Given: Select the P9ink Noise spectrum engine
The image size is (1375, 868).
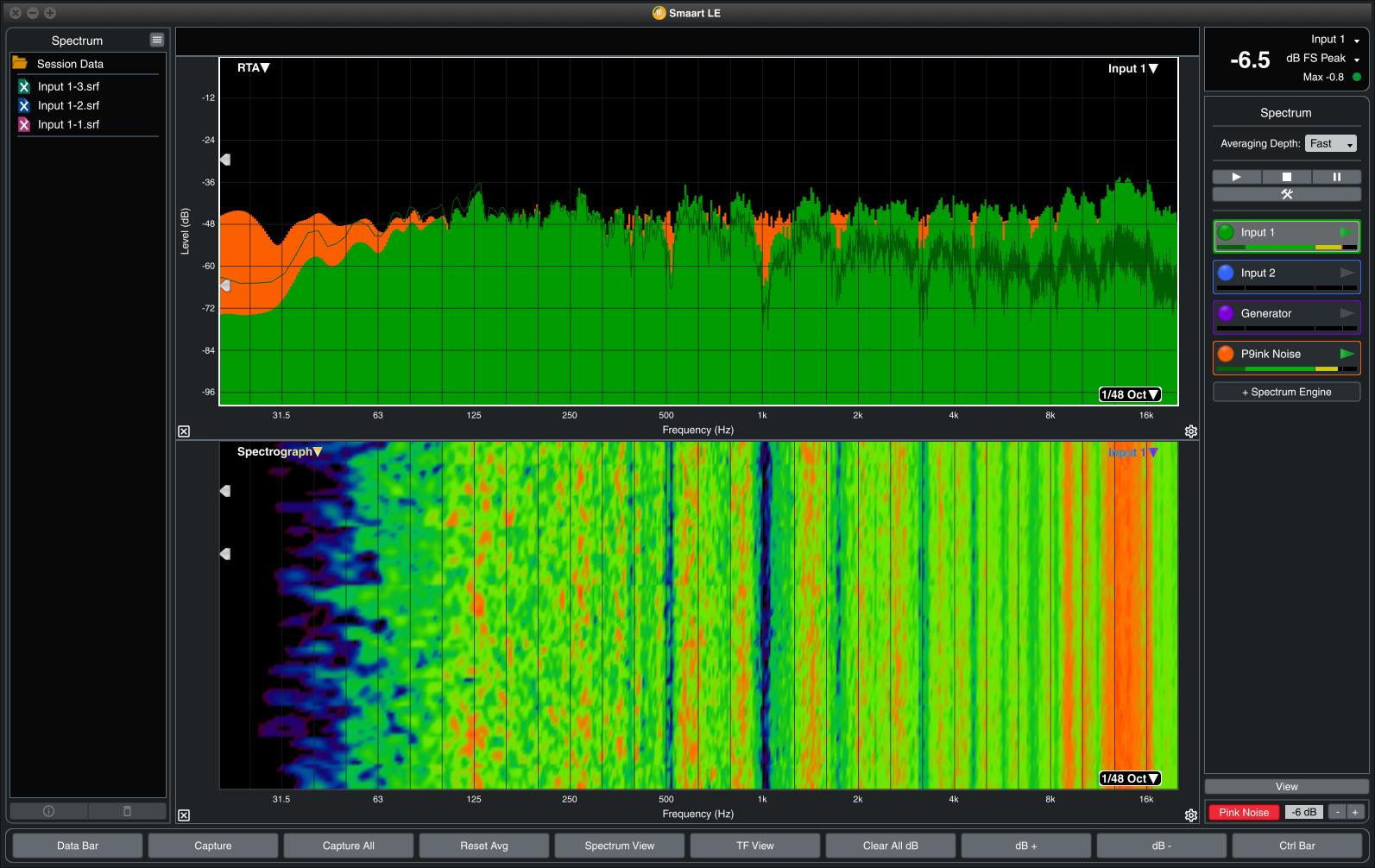Looking at the screenshot, I should click(1287, 357).
